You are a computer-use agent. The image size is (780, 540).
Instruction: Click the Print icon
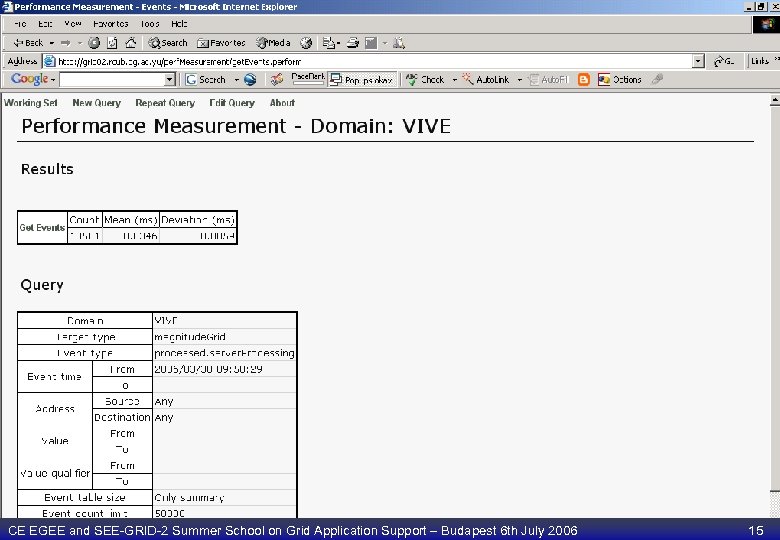pyautogui.click(x=353, y=43)
